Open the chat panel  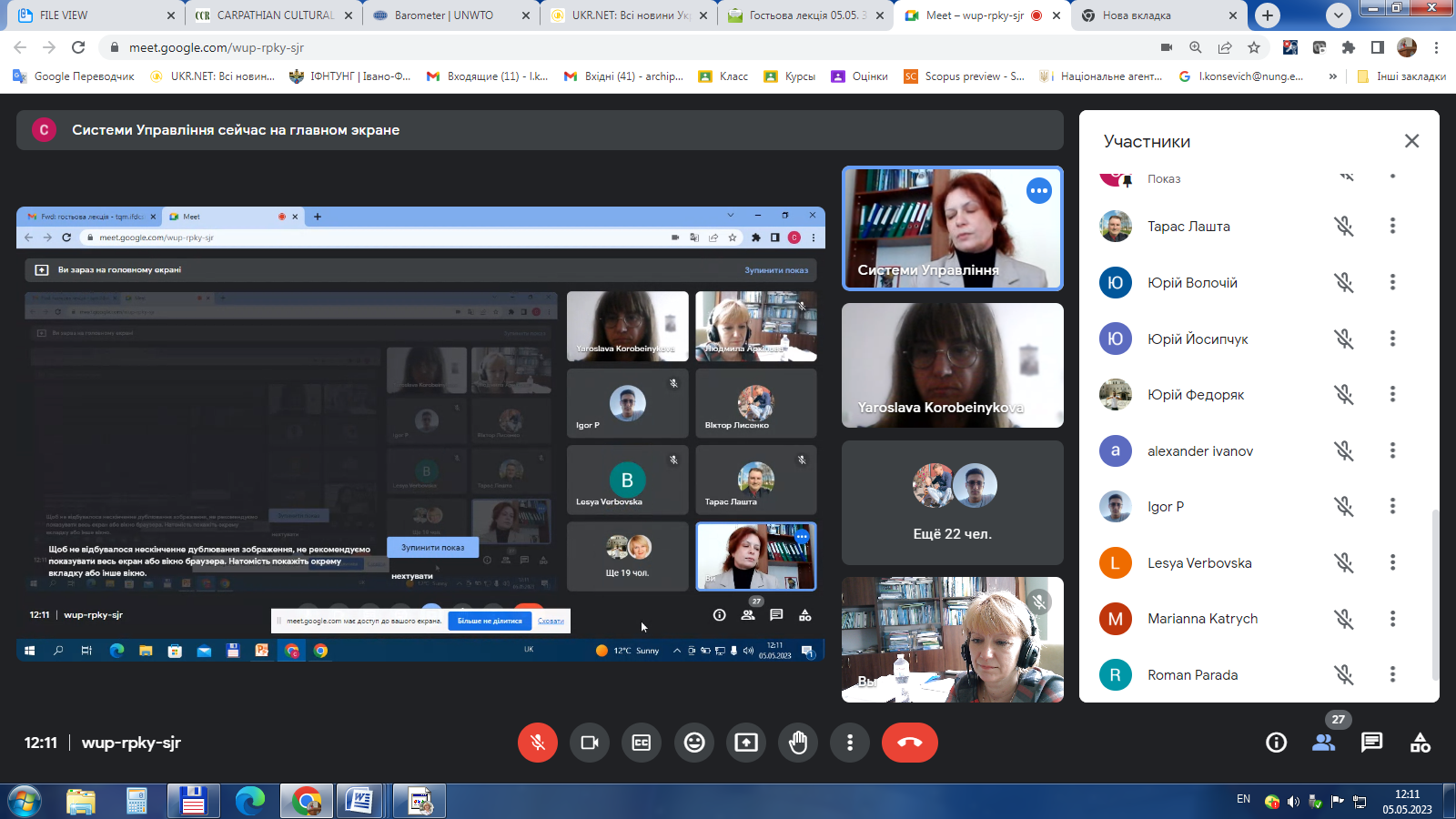[x=1371, y=743]
